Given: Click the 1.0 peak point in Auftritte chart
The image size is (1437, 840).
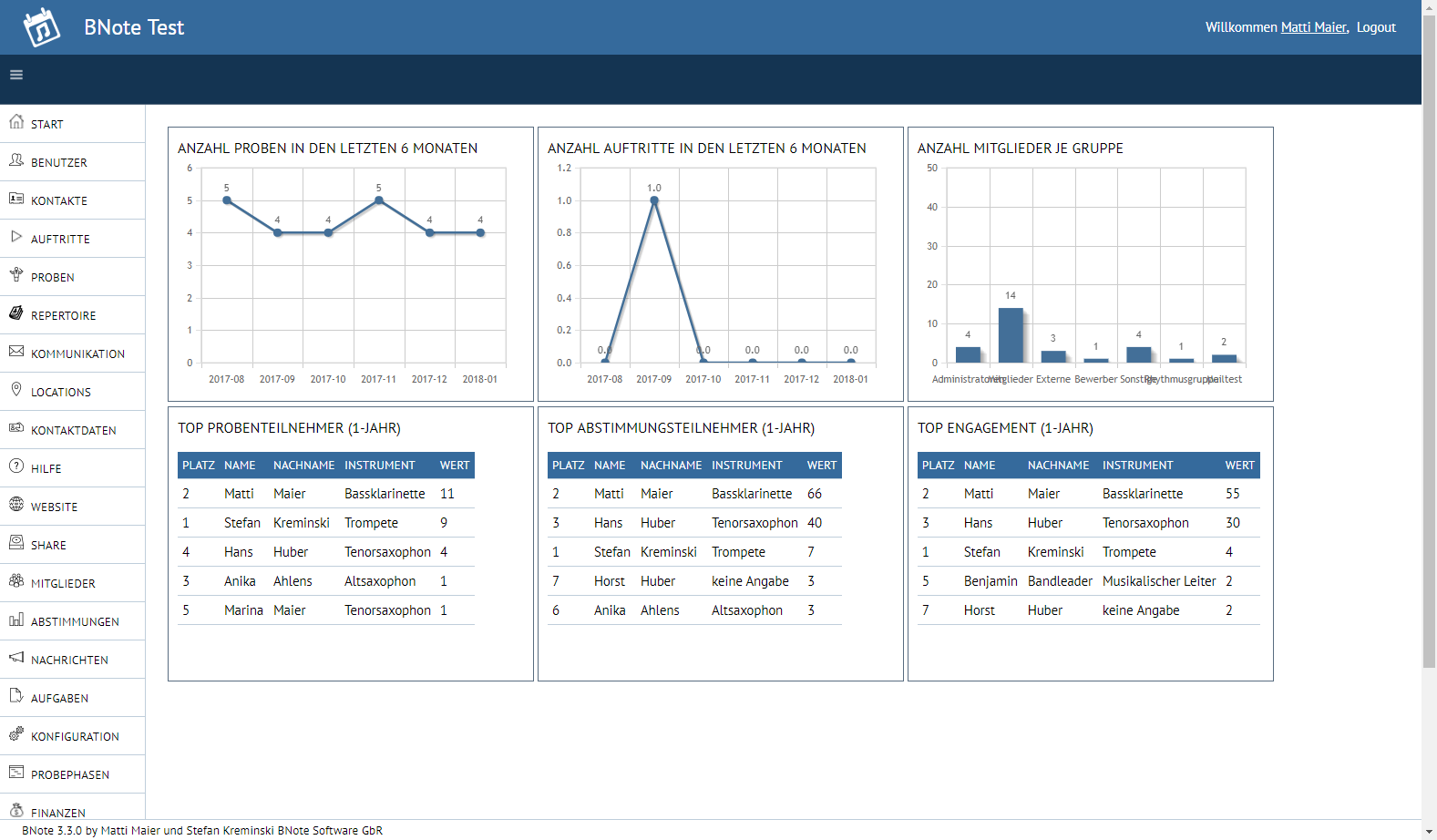Looking at the screenshot, I should click(x=654, y=200).
